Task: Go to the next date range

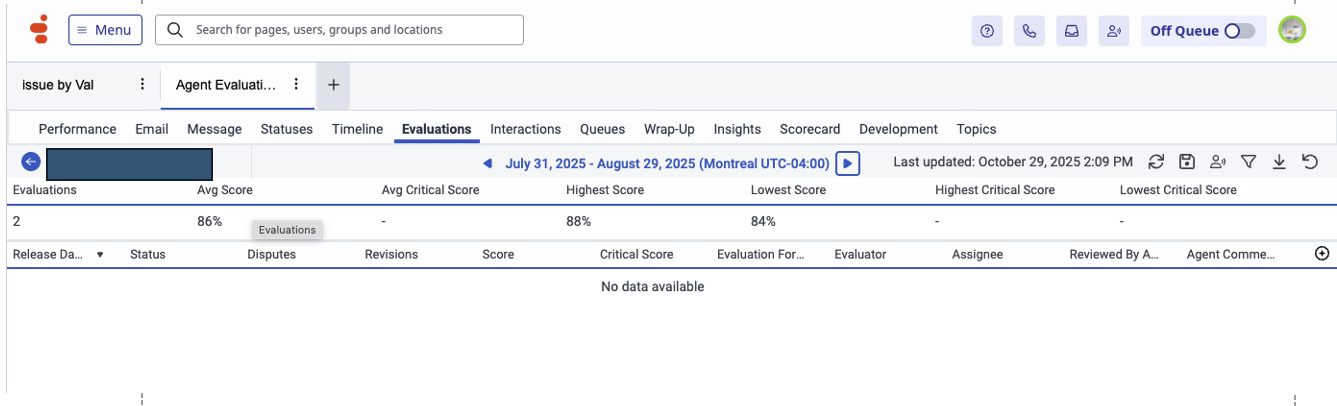Action: [847, 163]
